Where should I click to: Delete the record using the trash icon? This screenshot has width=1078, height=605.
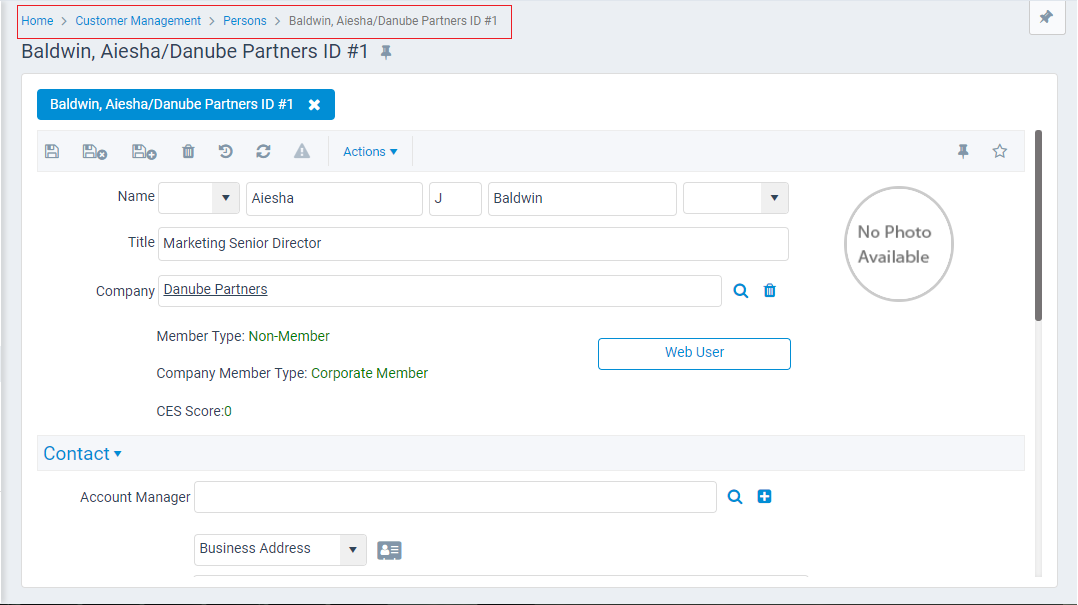tap(188, 151)
